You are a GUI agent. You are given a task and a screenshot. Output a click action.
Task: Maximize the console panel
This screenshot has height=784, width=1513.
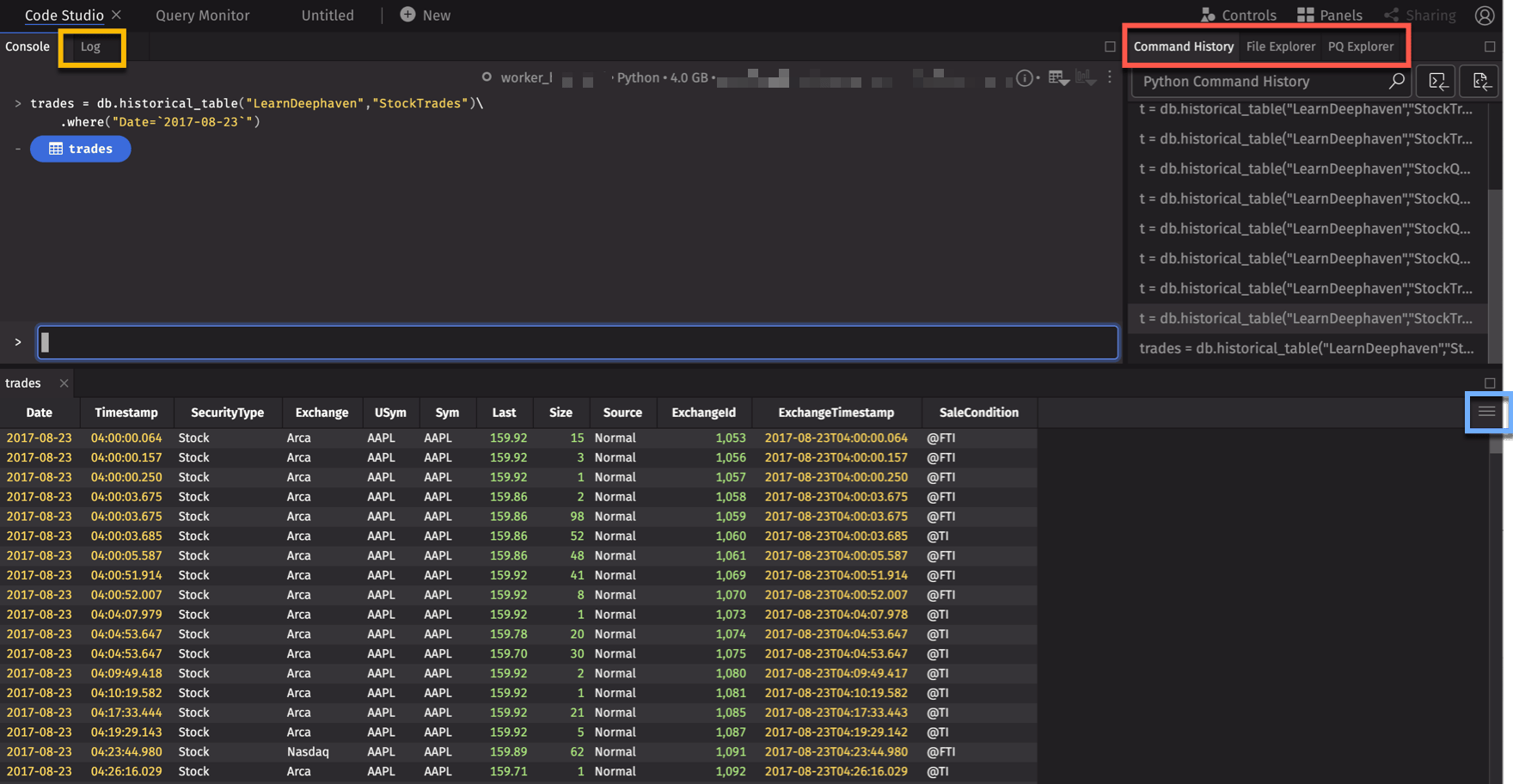click(x=1110, y=46)
